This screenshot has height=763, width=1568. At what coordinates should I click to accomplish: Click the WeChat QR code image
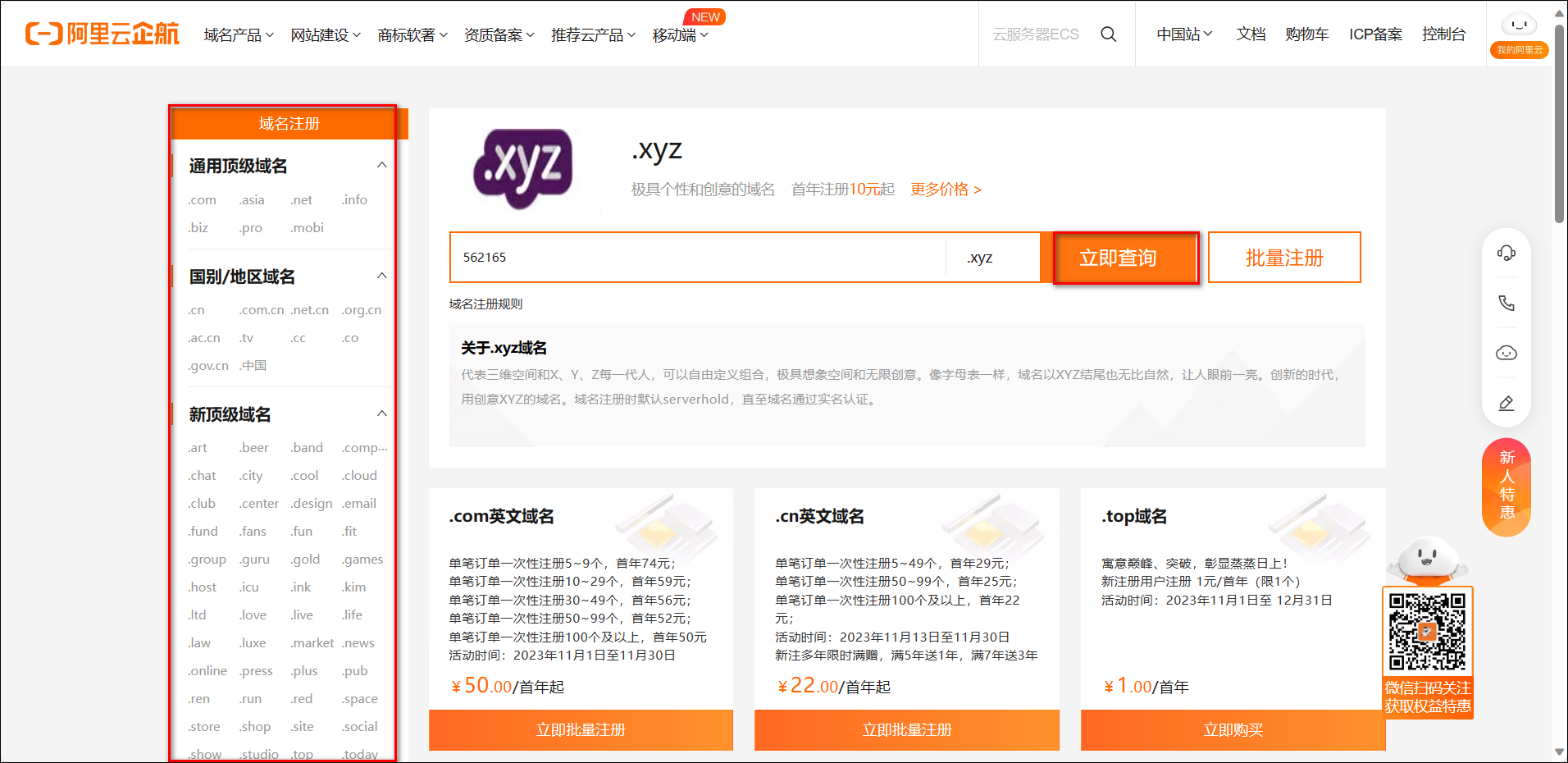(x=1427, y=632)
